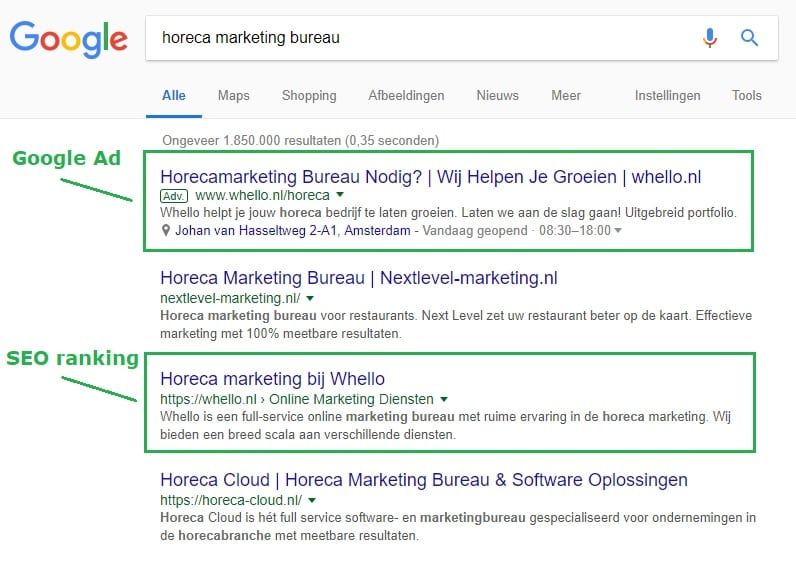Open the Nieuws tab

click(x=498, y=95)
